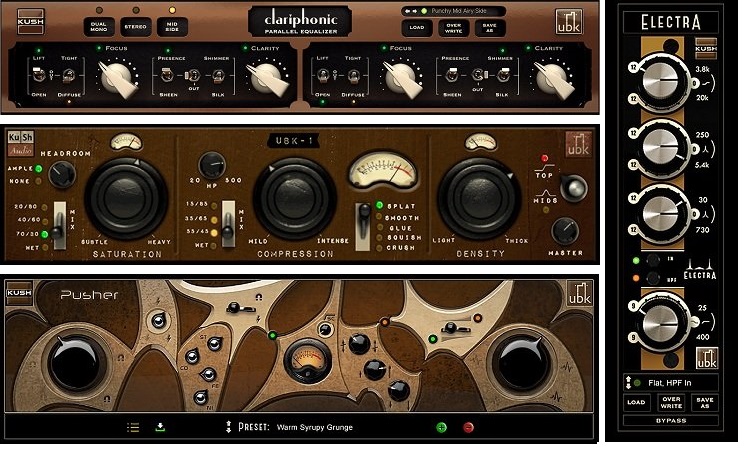Click Electra low band 30 knob

(x=660, y=214)
